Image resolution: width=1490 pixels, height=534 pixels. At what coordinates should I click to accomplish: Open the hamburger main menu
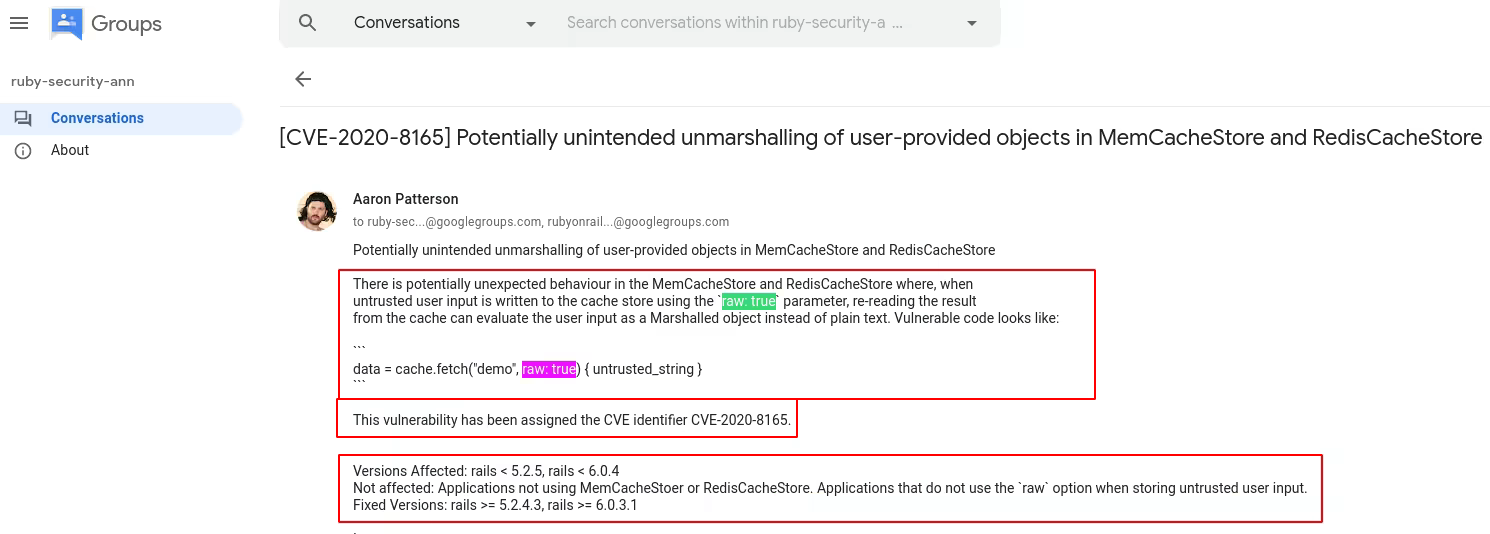19,23
